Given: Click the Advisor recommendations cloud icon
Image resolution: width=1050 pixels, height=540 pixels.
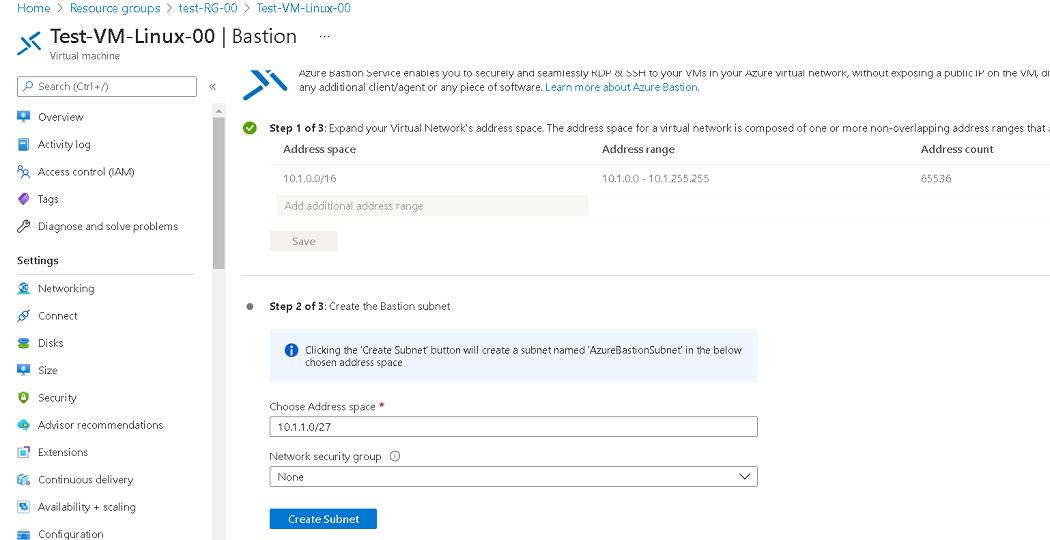Looking at the screenshot, I should pyautogui.click(x=23, y=425).
